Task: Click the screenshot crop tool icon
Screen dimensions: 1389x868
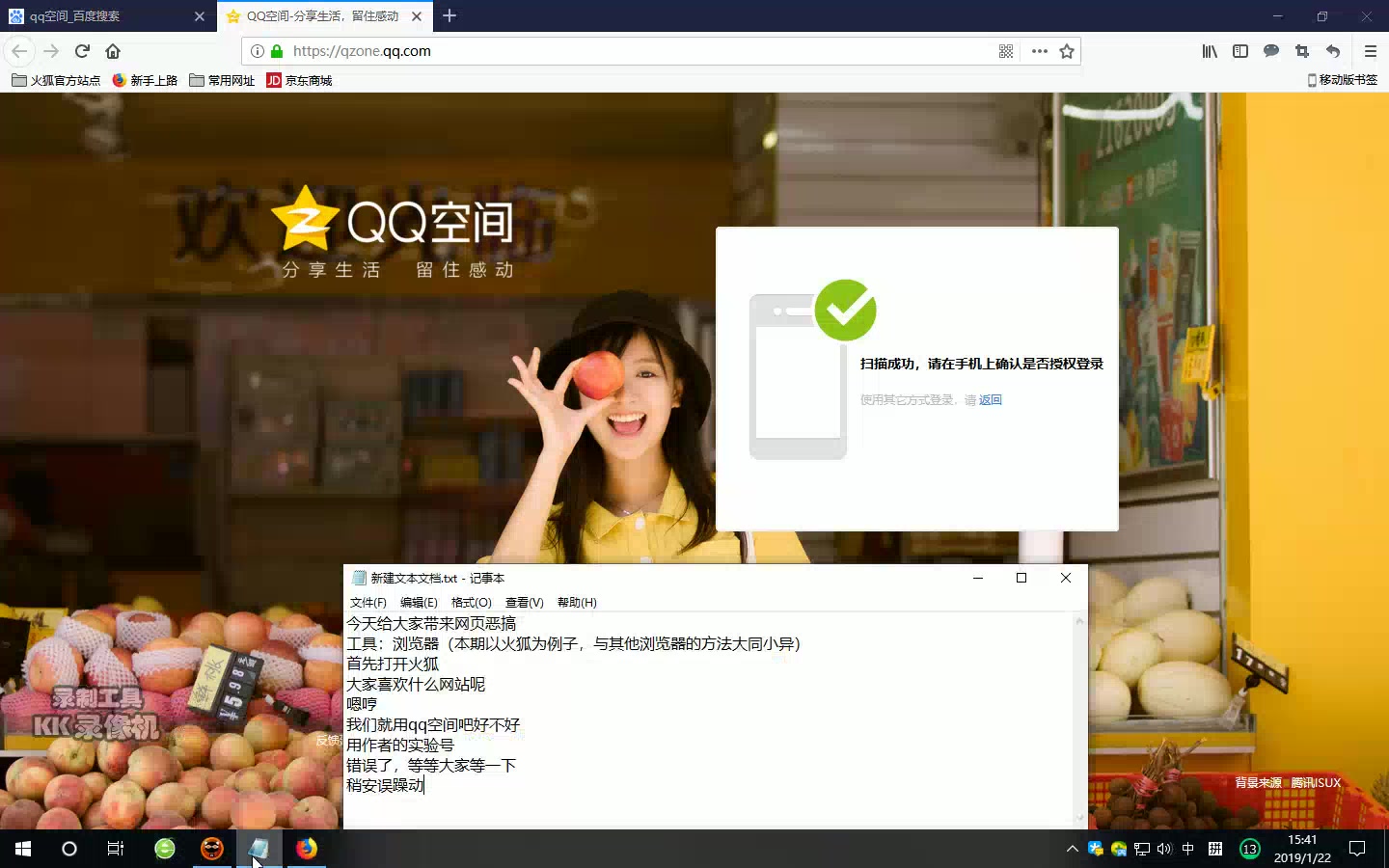Action: [x=1302, y=51]
